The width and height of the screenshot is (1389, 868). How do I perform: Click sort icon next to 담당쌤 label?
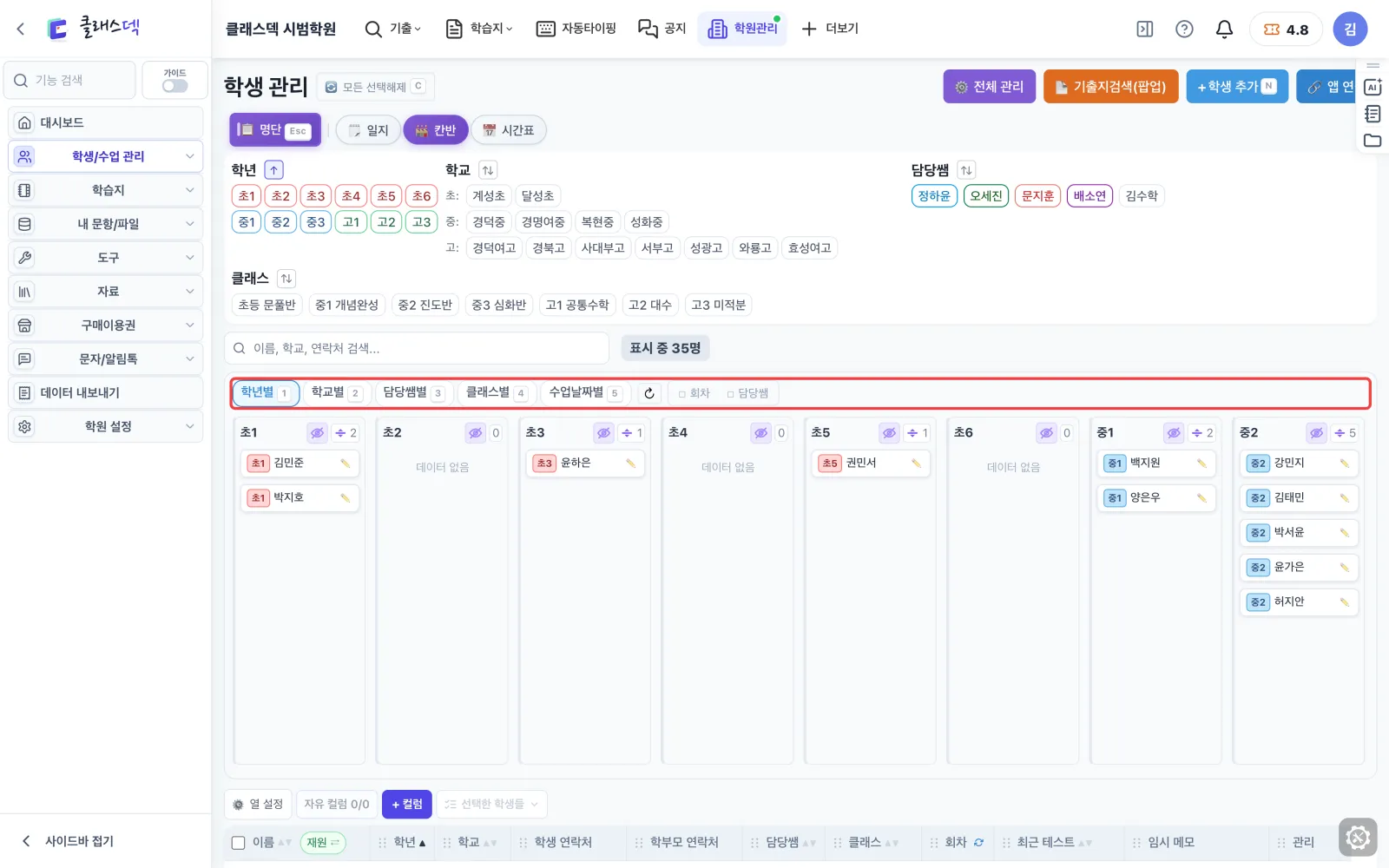click(x=966, y=170)
